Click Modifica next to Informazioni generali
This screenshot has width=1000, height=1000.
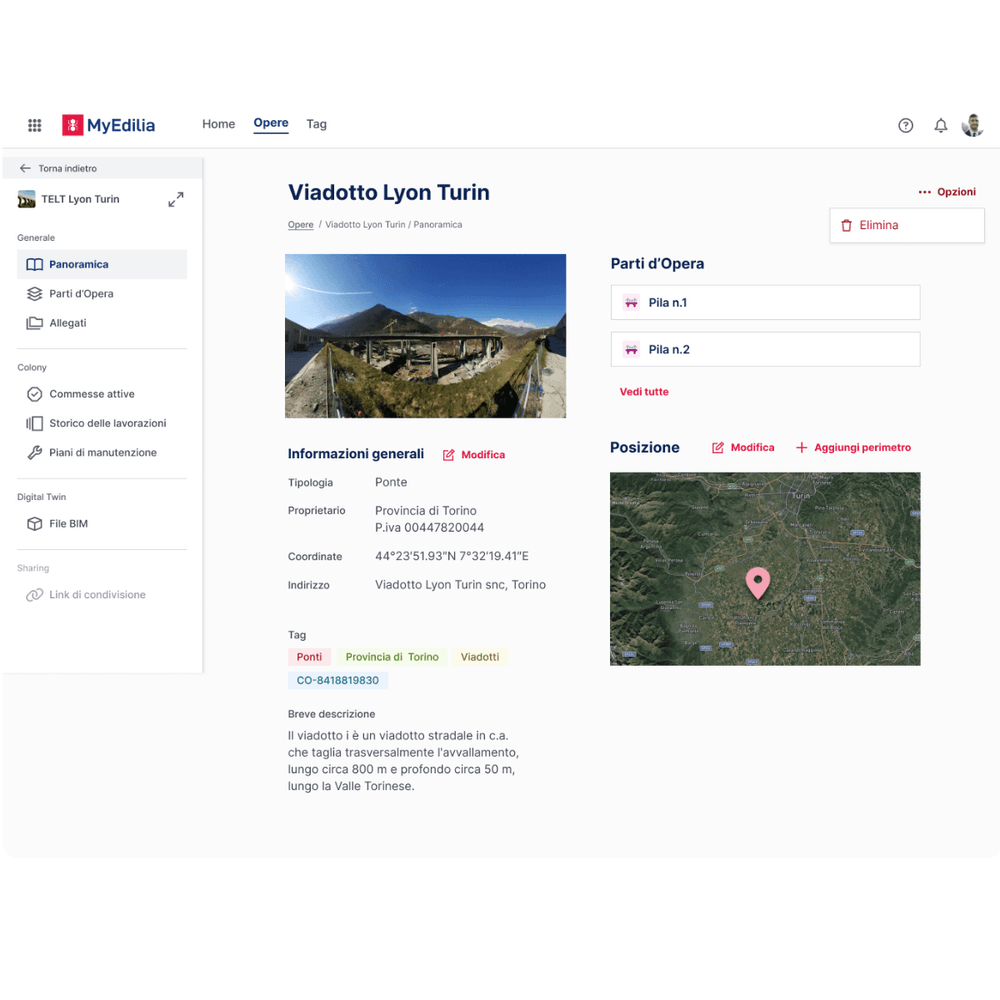[x=474, y=455]
